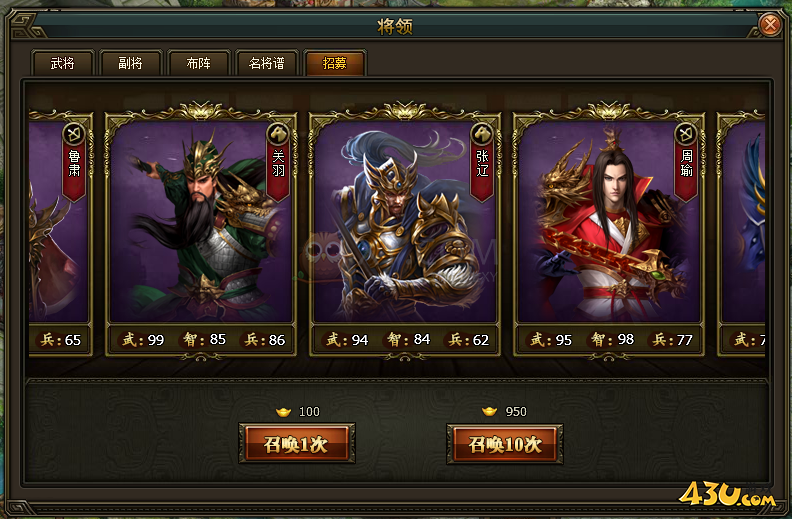
Task: Click the gold ingot icon beside 950
Action: point(489,411)
